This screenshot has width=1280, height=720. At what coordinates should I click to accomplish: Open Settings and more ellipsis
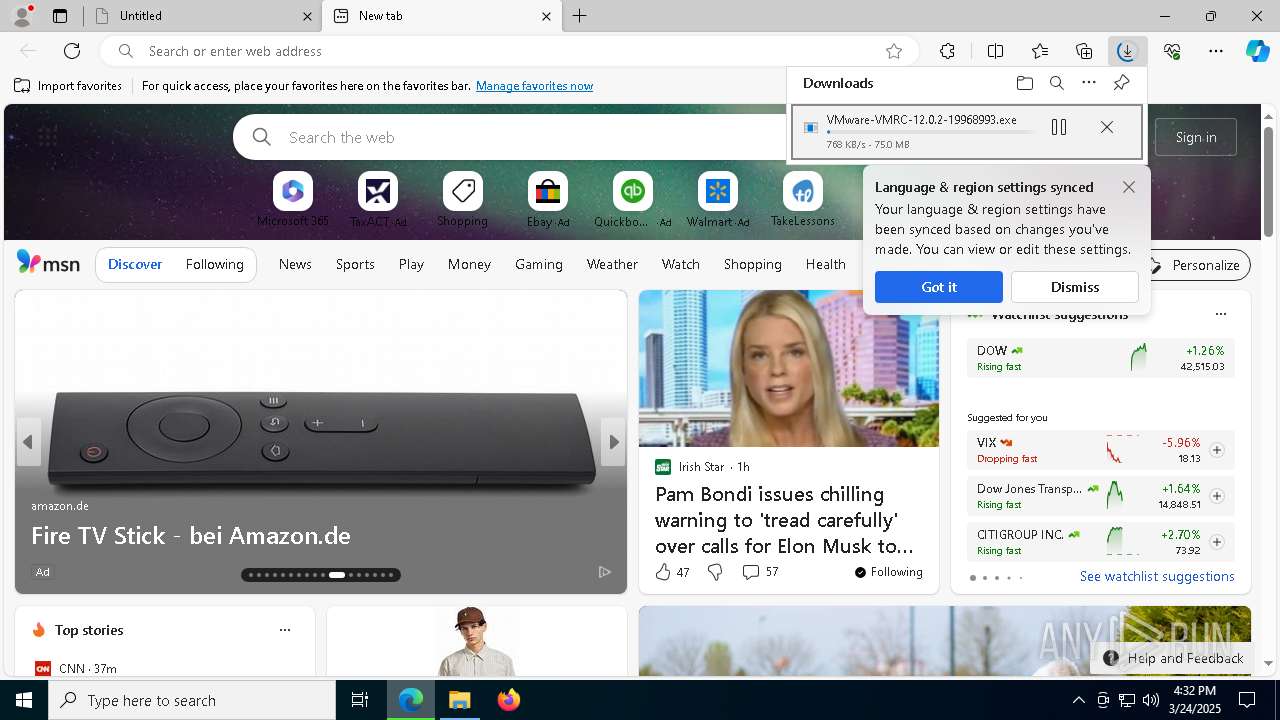[1216, 51]
